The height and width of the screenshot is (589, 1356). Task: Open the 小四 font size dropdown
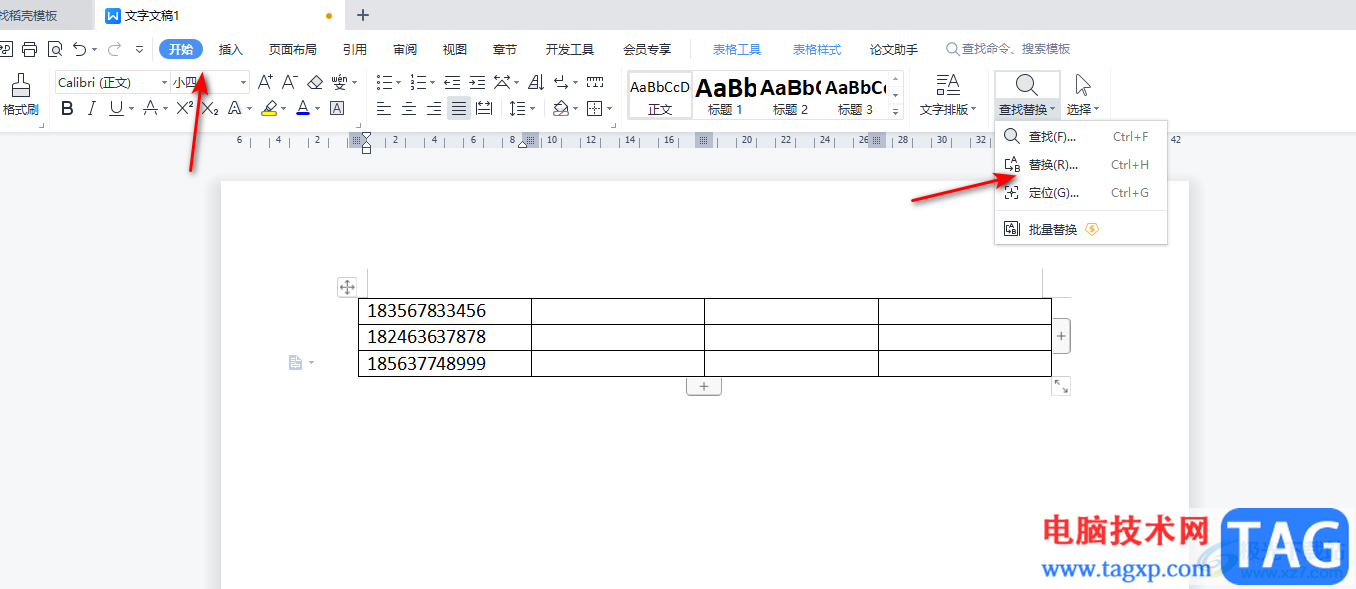point(243,83)
